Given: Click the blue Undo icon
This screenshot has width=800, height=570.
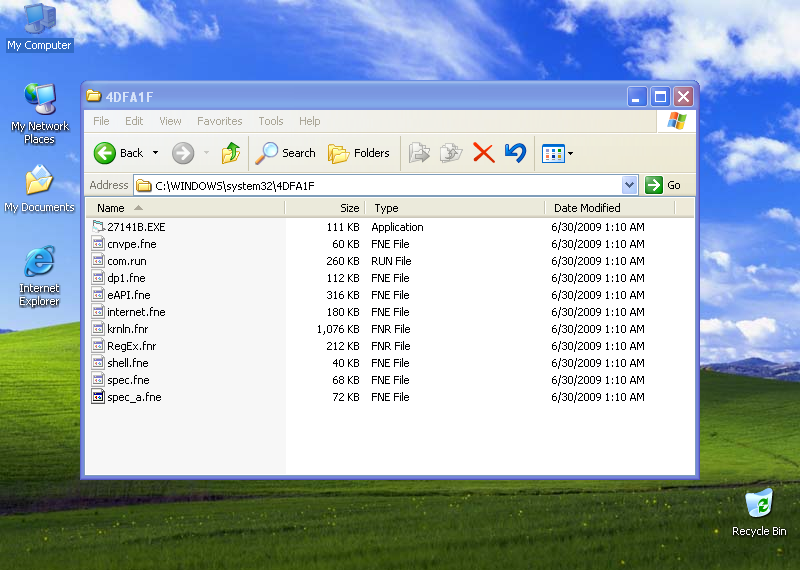Looking at the screenshot, I should pyautogui.click(x=515, y=153).
